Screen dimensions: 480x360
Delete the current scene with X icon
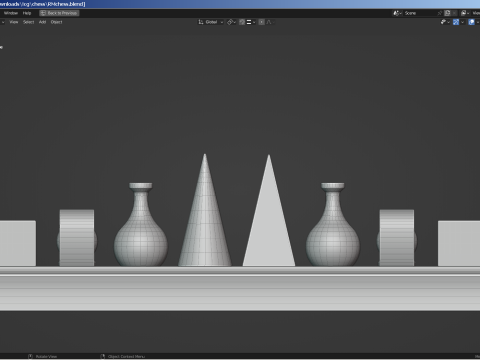point(454,13)
